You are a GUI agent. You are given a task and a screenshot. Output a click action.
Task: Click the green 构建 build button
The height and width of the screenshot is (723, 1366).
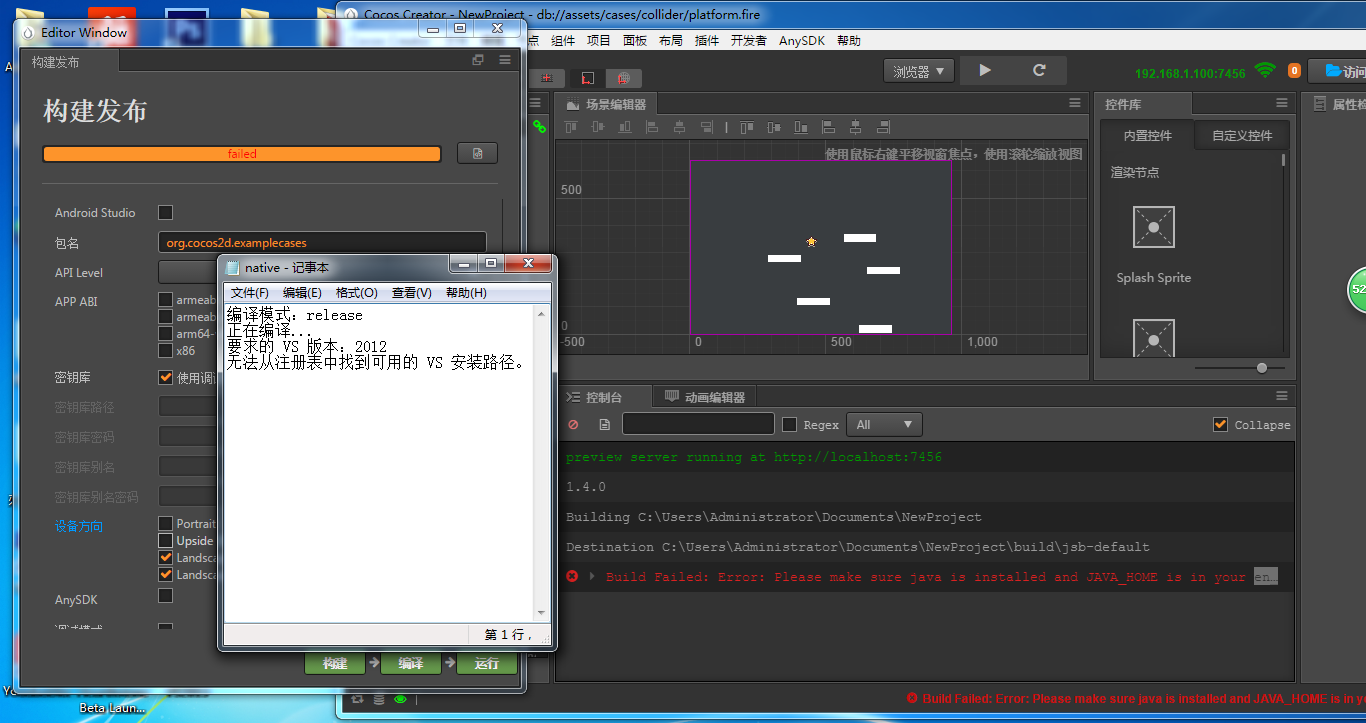(335, 663)
